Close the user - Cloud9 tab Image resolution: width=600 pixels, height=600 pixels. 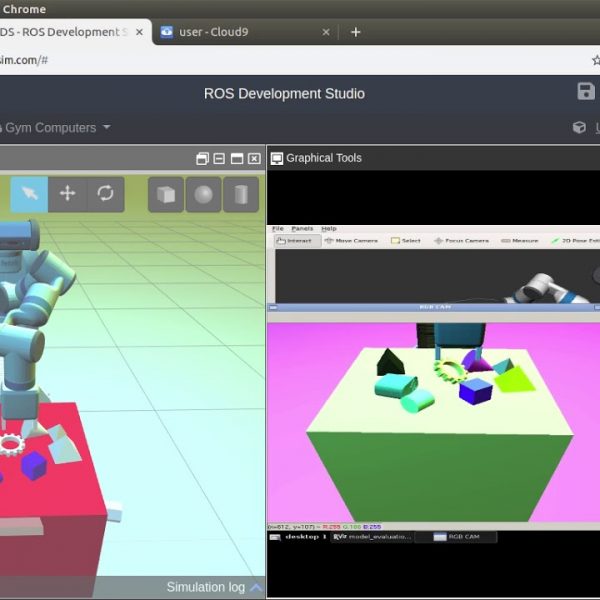326,32
